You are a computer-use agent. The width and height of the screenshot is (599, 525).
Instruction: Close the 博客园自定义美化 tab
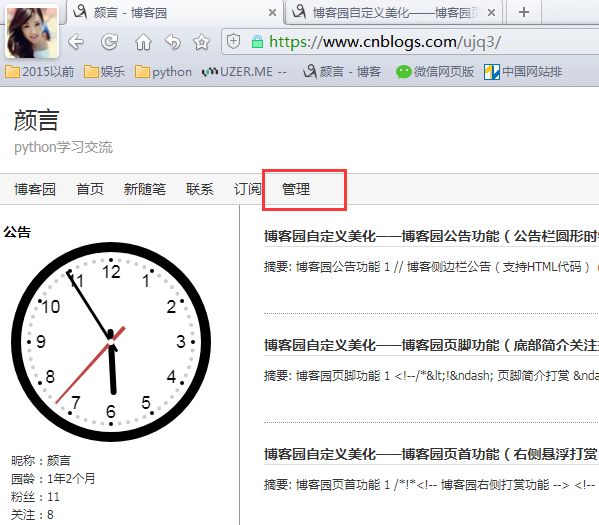(492, 13)
